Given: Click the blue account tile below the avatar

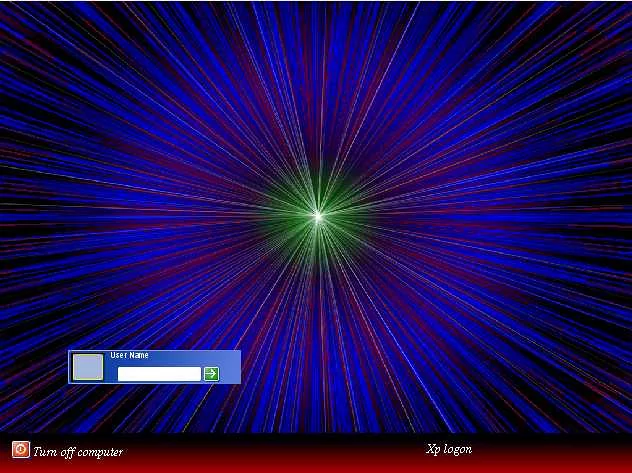Looking at the screenshot, I should click(88, 383).
